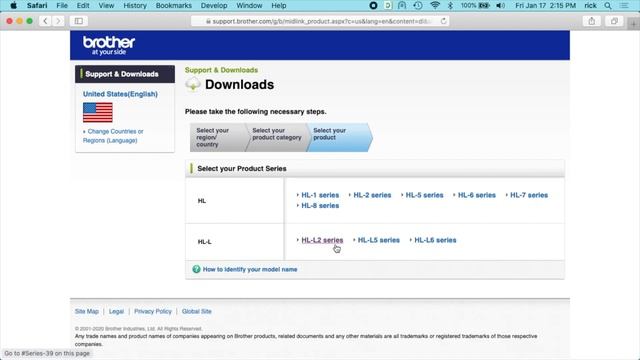Open the Safari application menu

37,6
